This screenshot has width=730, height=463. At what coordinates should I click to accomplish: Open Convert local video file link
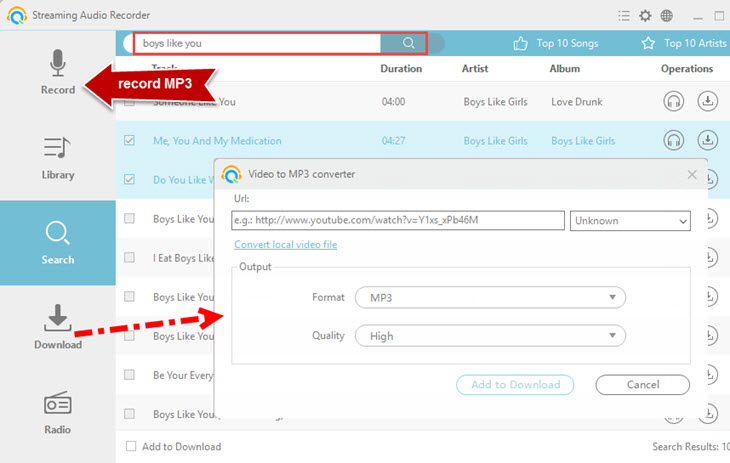pyautogui.click(x=285, y=245)
